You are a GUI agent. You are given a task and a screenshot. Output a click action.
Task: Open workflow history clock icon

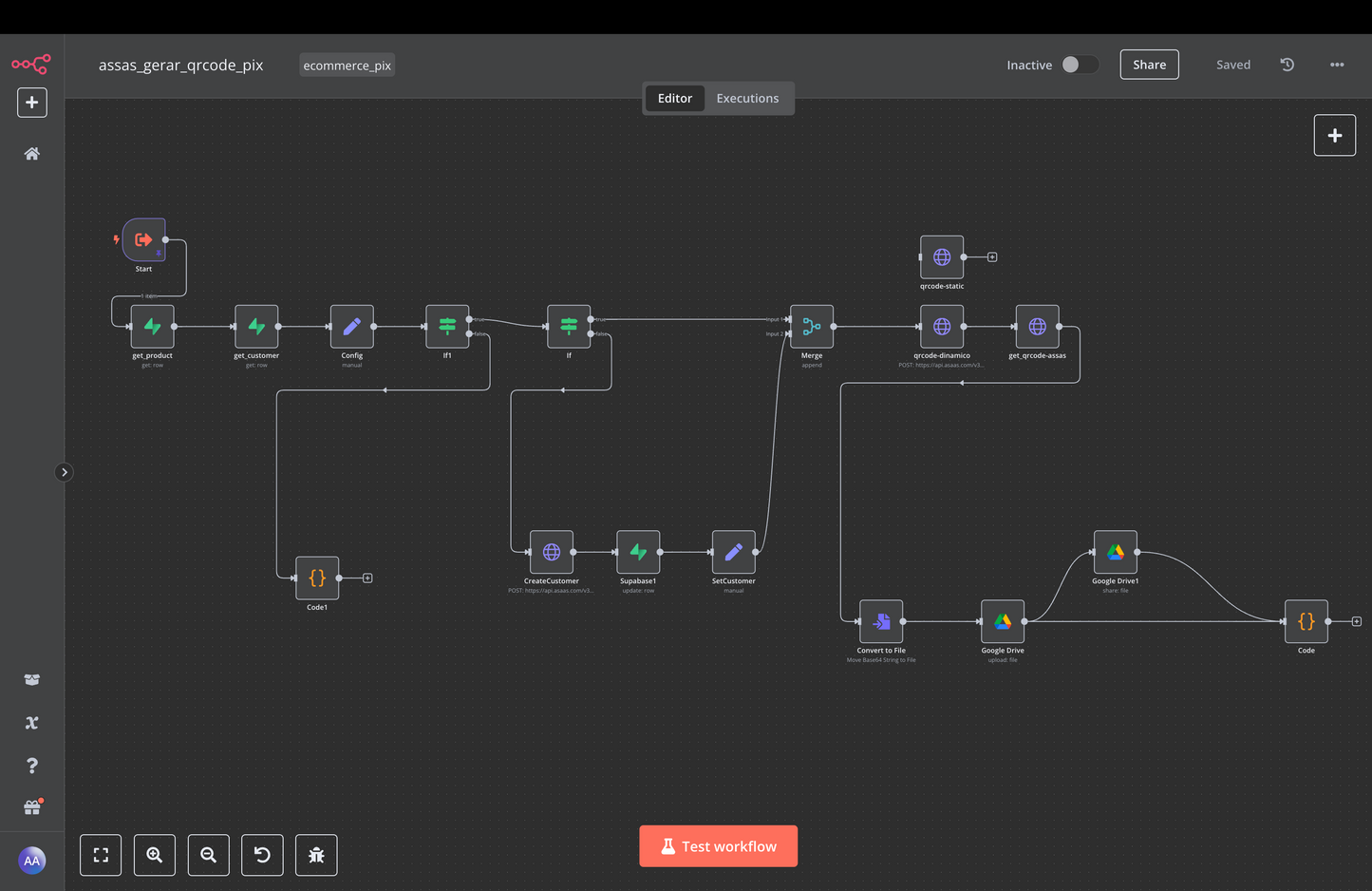(x=1287, y=65)
